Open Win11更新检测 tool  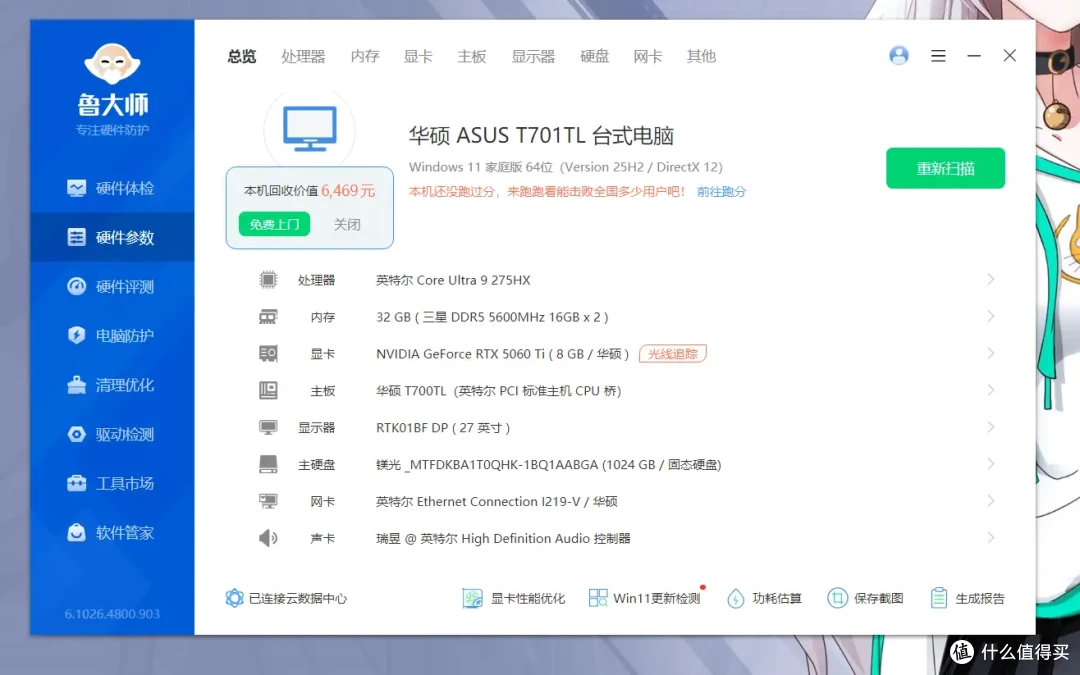click(x=646, y=598)
